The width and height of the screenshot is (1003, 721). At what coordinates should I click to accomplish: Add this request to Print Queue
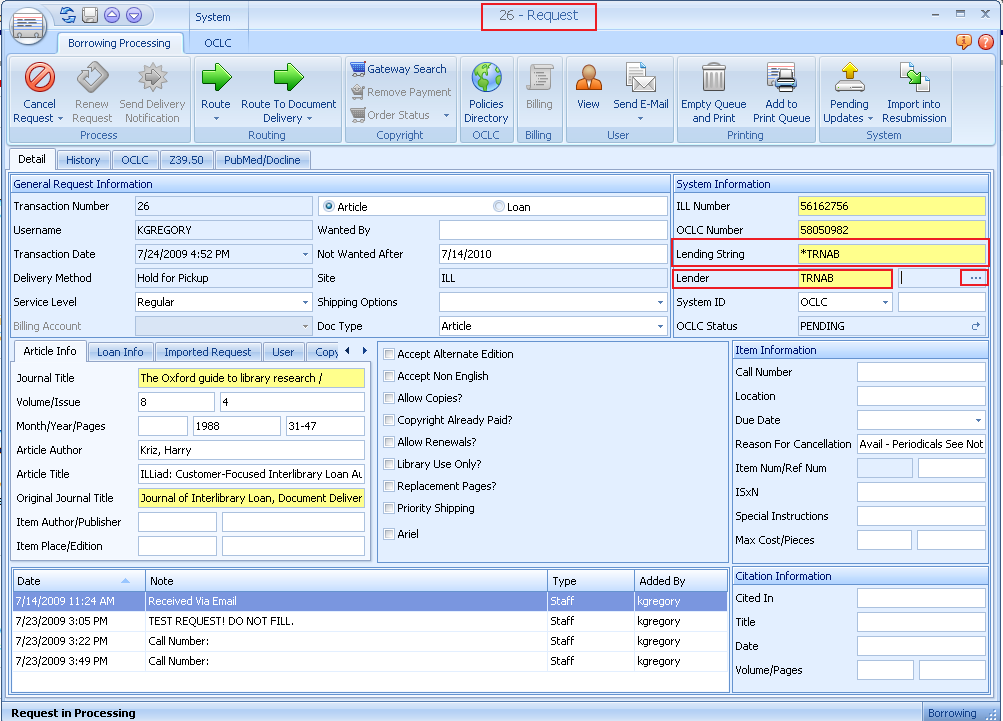[x=781, y=90]
